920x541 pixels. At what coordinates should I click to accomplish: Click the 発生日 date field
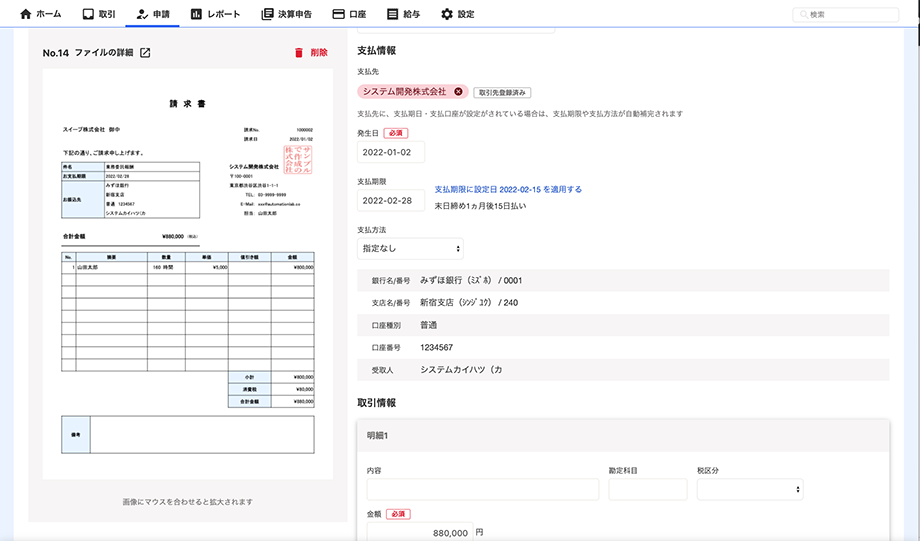coord(391,153)
